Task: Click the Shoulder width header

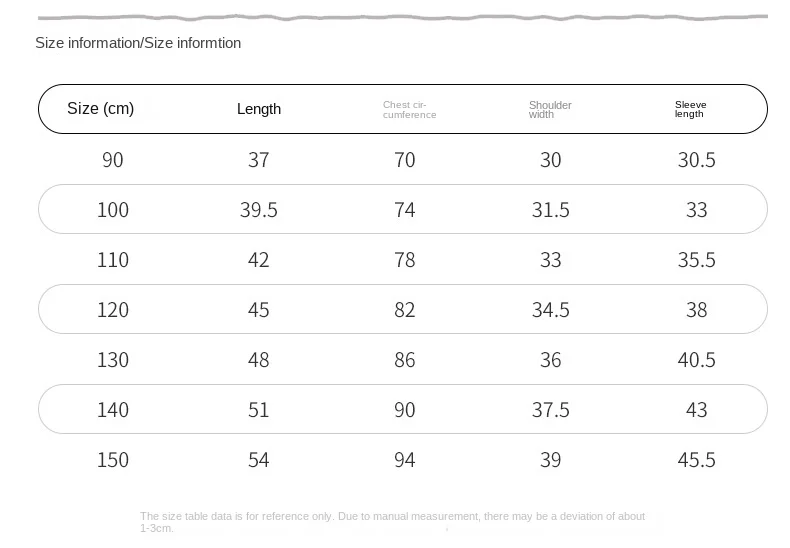Action: click(550, 110)
